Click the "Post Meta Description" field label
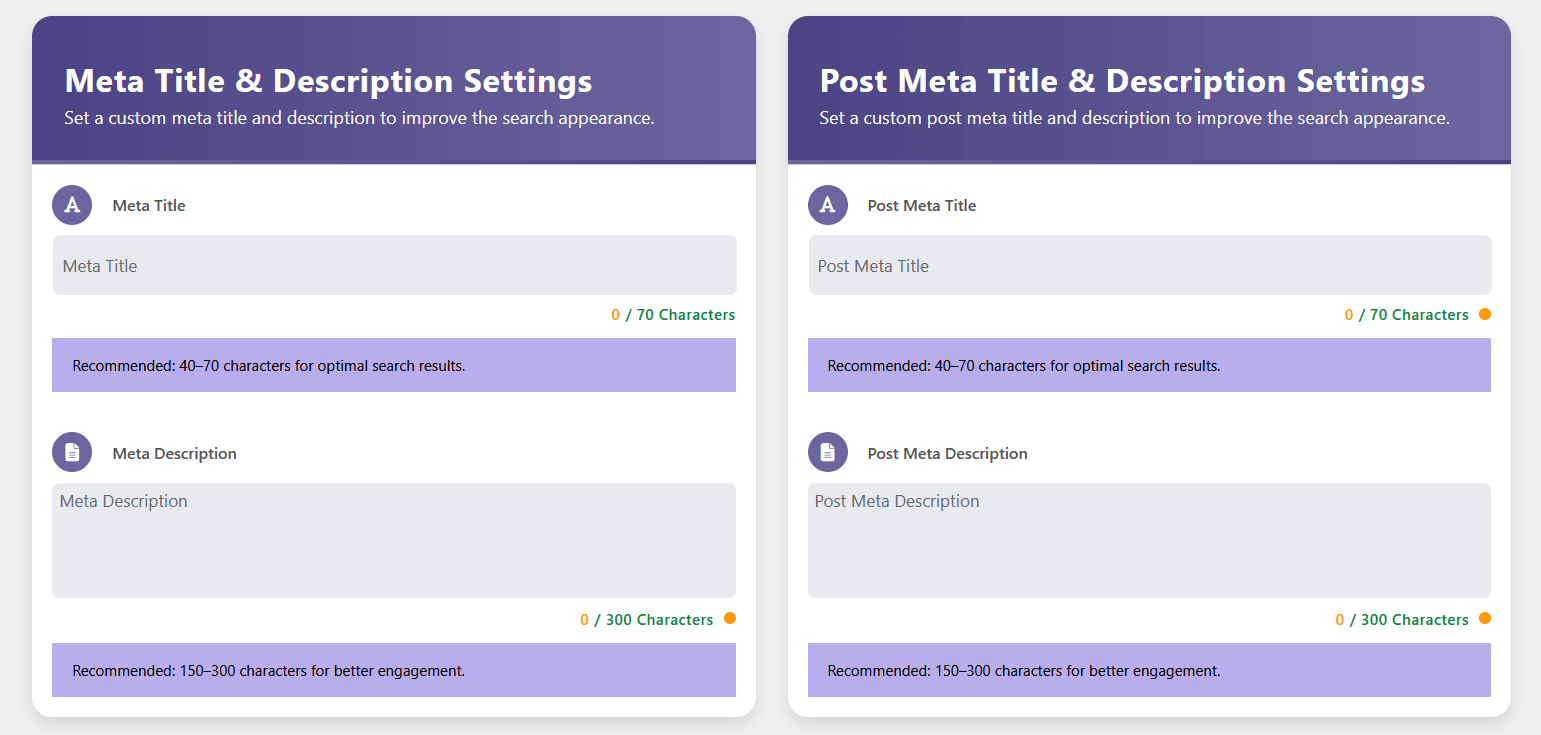This screenshot has width=1541, height=735. click(x=947, y=454)
